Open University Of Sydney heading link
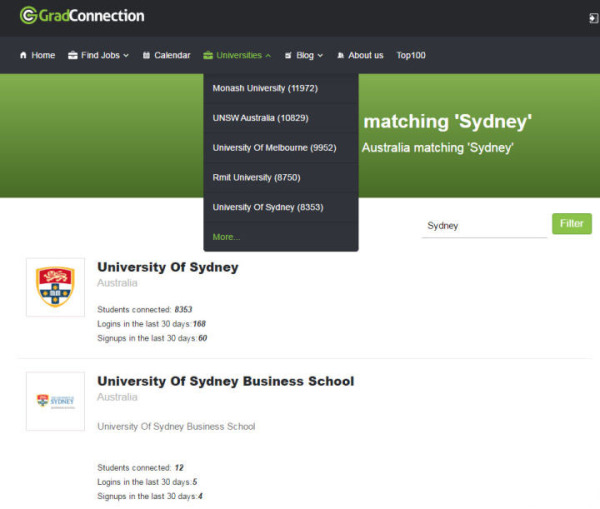The width and height of the screenshot is (600, 509). [168, 267]
